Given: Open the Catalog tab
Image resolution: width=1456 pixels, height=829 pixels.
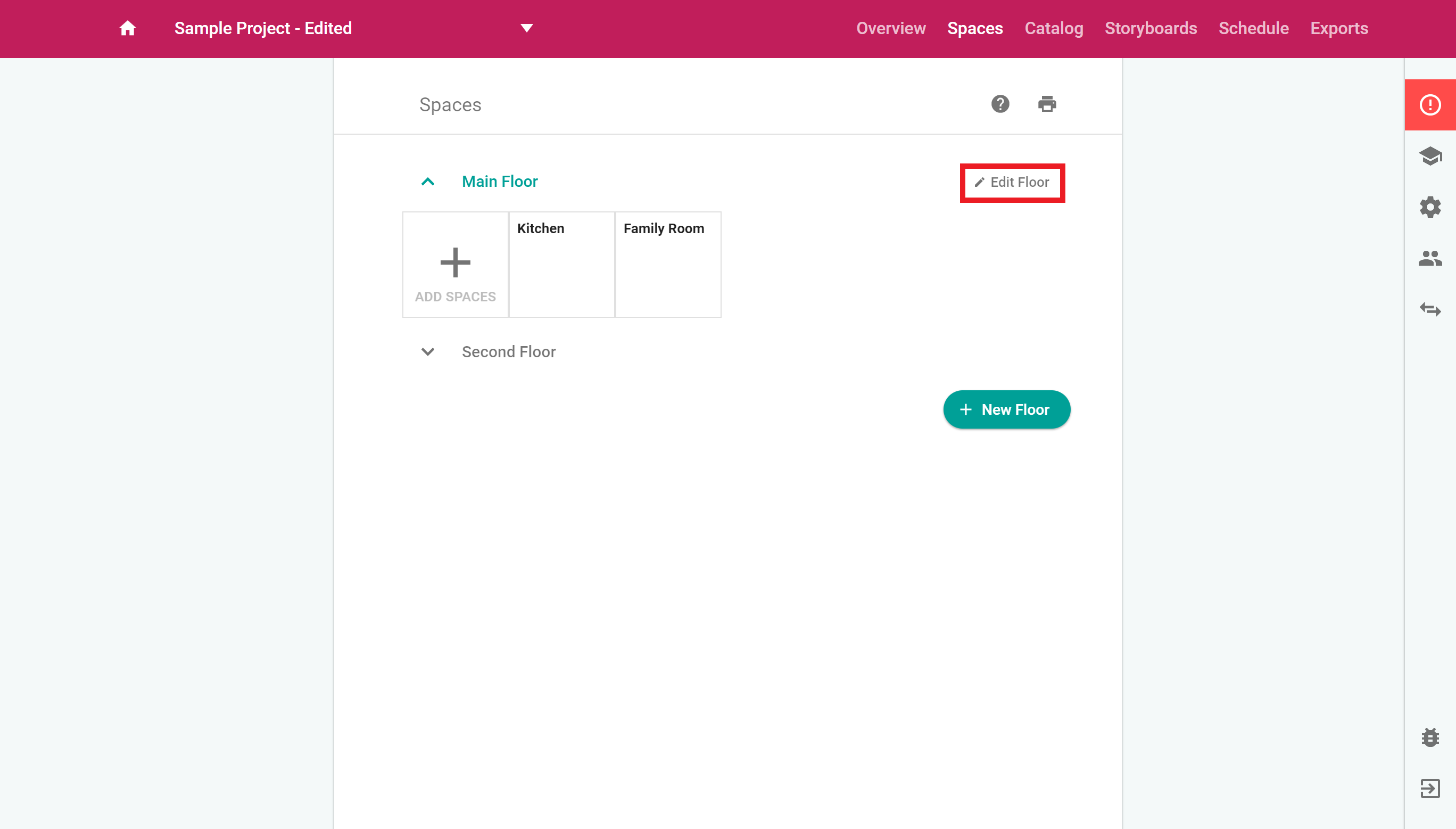Looking at the screenshot, I should point(1054,28).
